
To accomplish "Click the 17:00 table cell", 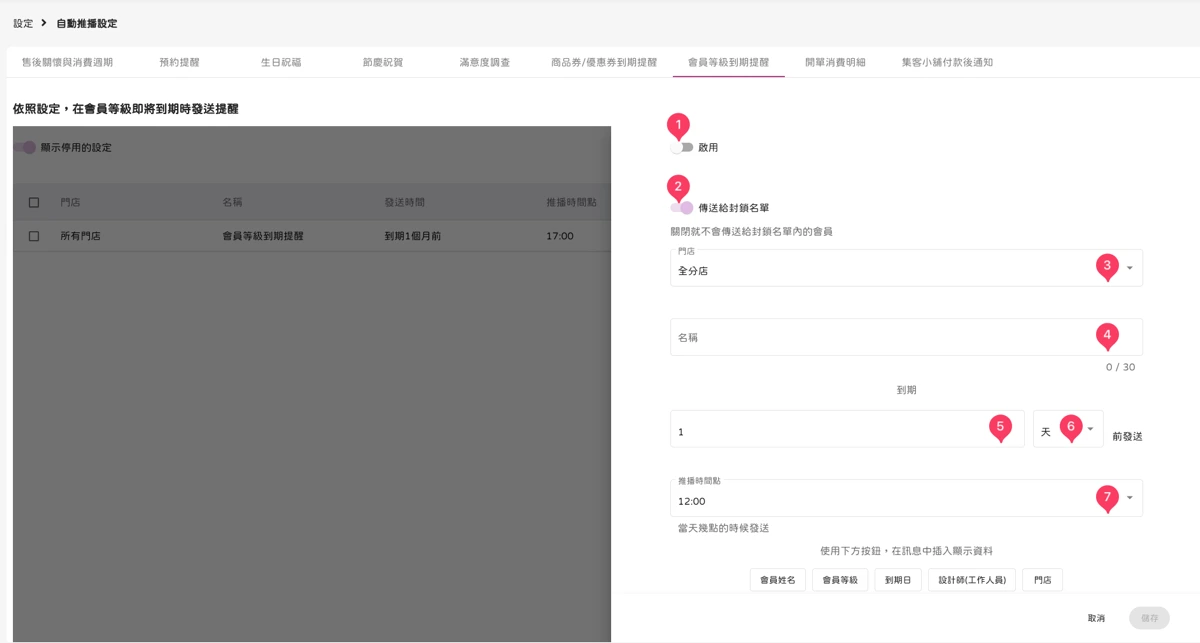I will (560, 236).
